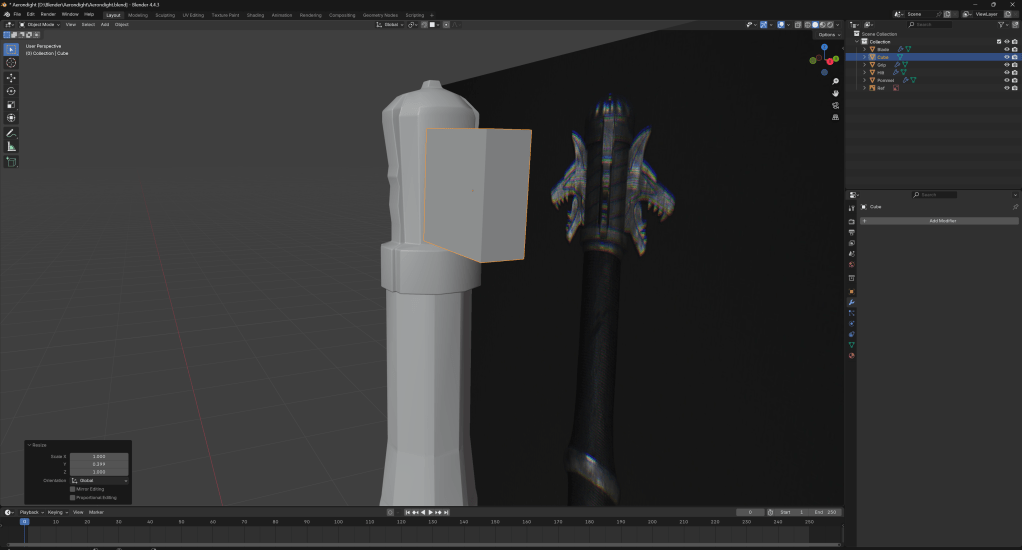The height and width of the screenshot is (550, 1022).
Task: Select the Measure tool
Action: pos(11,147)
